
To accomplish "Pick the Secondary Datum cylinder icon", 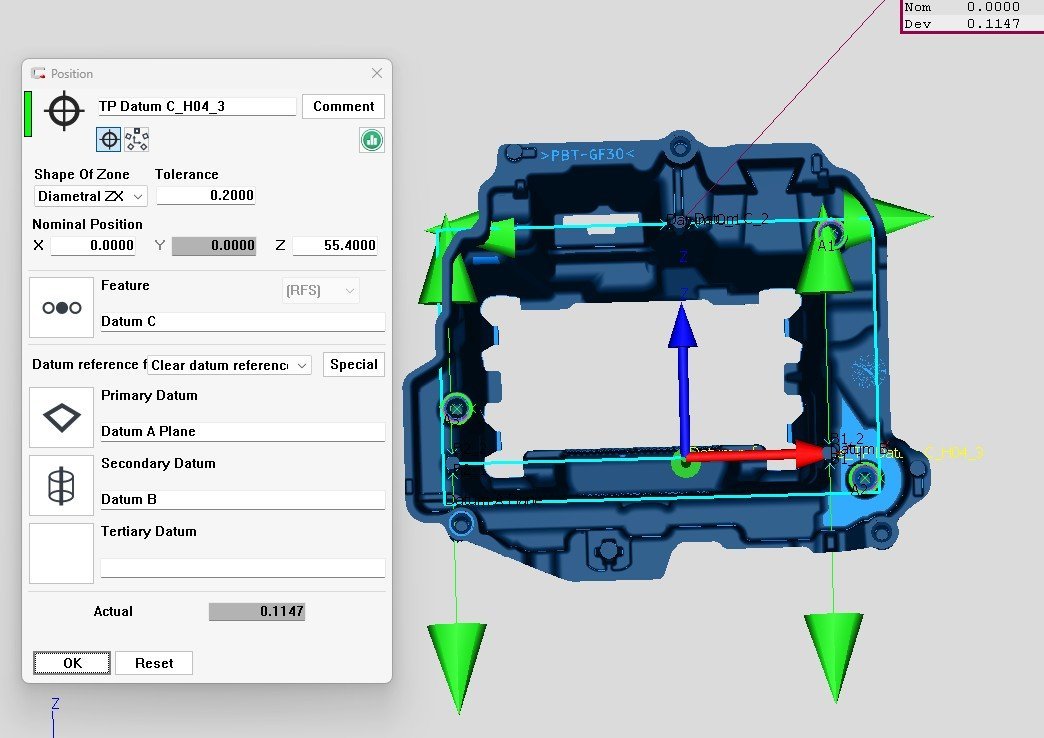I will [62, 485].
